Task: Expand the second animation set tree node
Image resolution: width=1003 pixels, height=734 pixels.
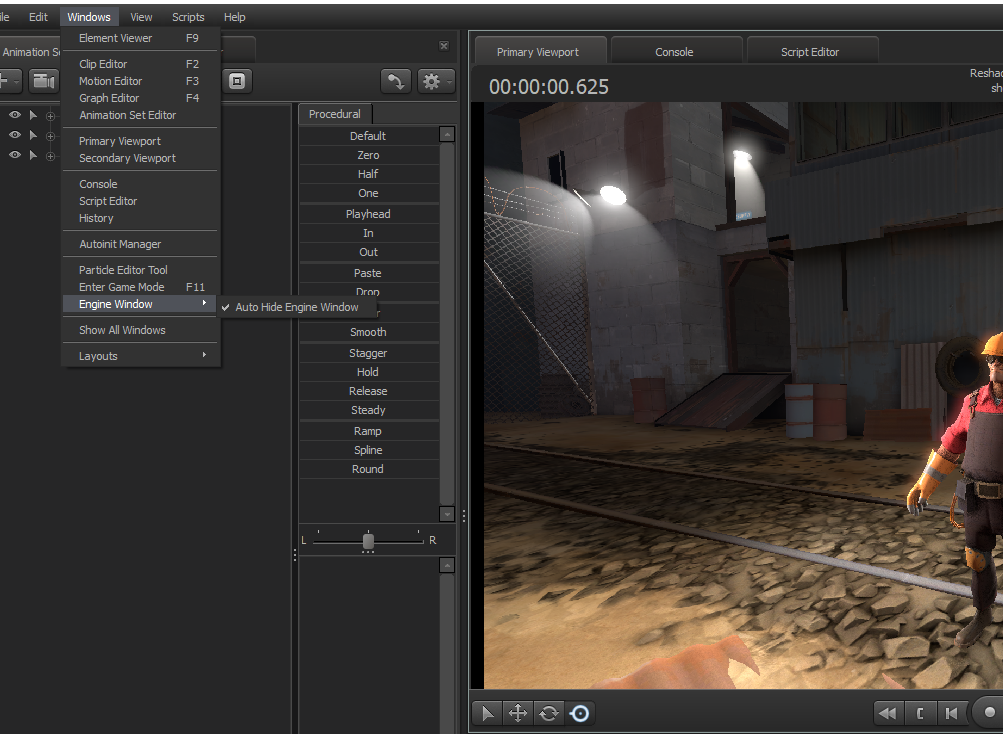Action: pyautogui.click(x=51, y=136)
